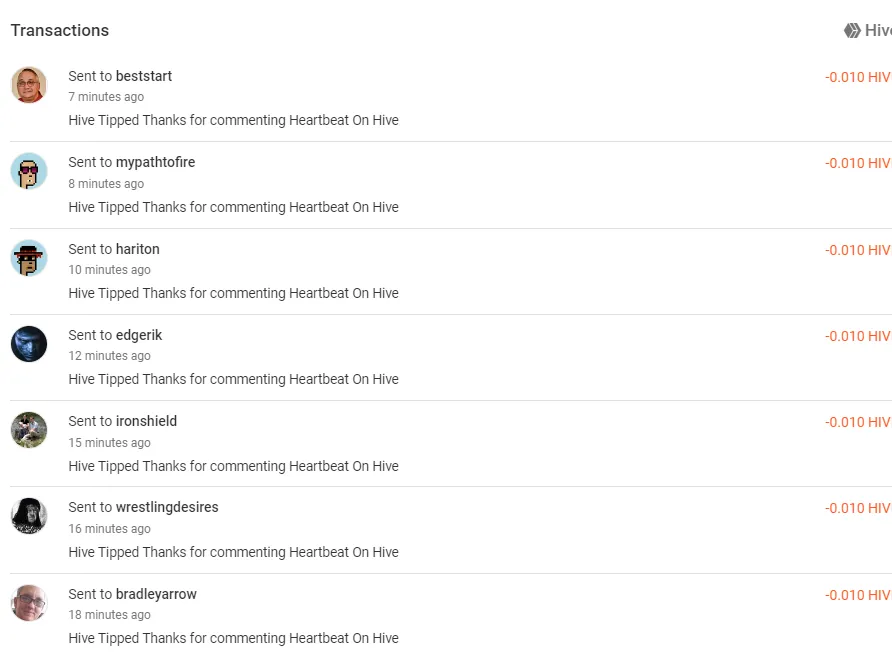
Task: Open the edgerik username link
Action: [139, 335]
